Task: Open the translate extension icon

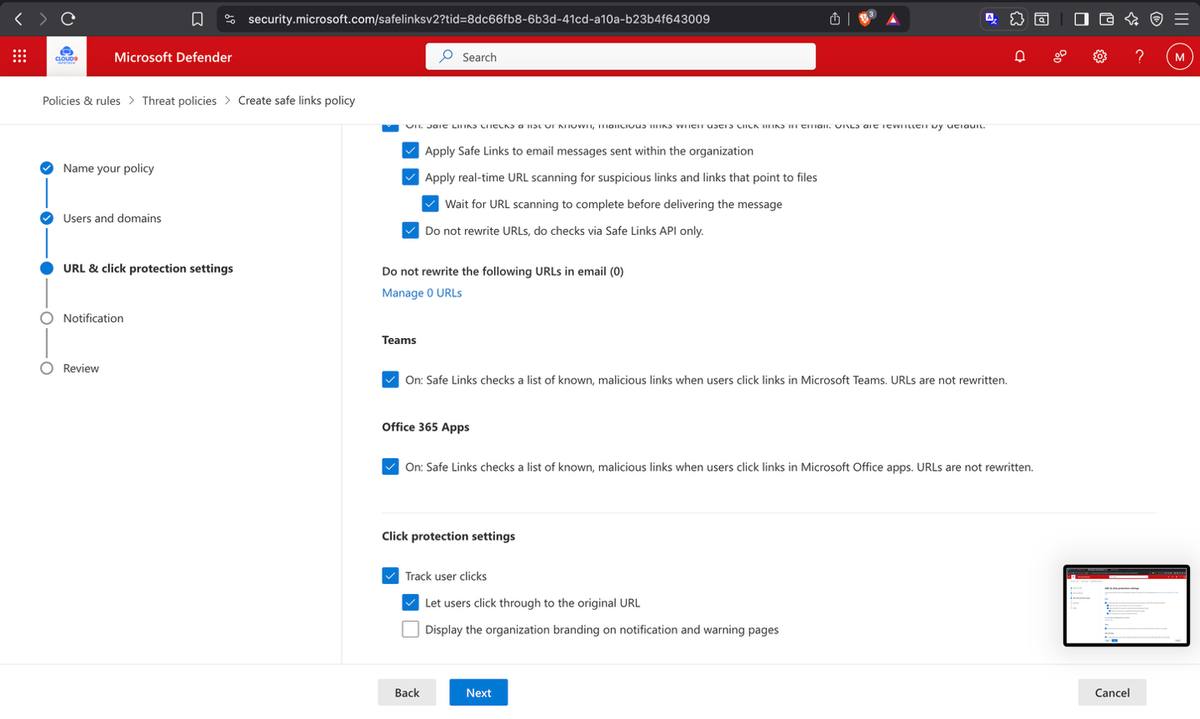Action: click(991, 18)
